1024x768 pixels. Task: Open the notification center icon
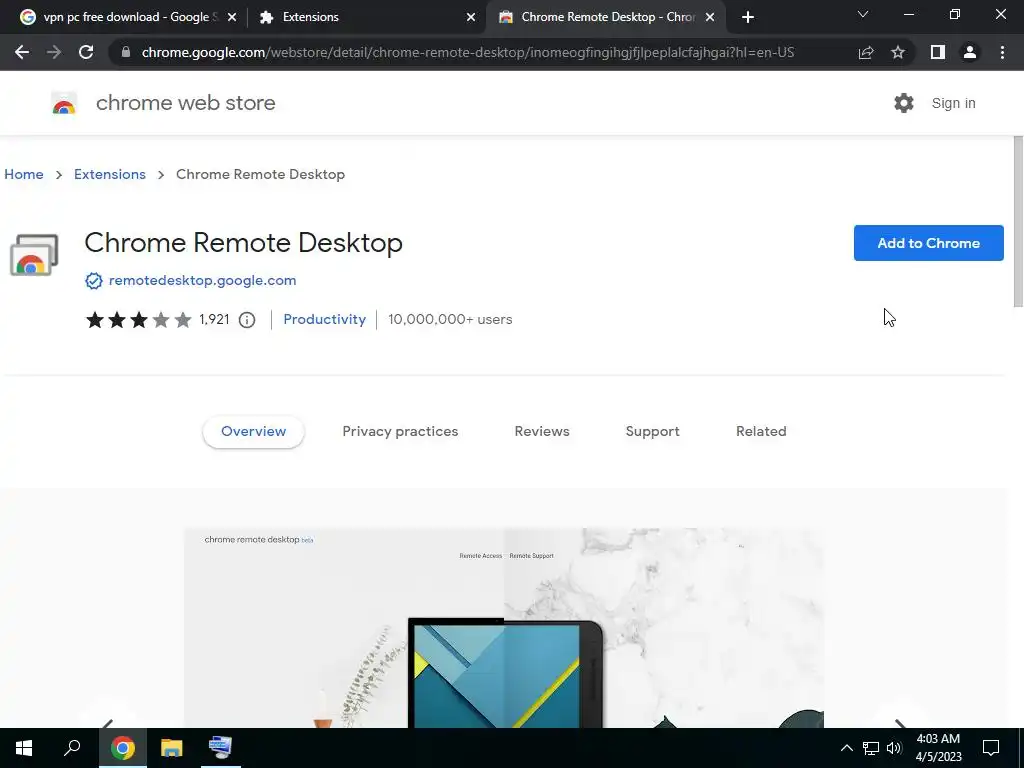(x=991, y=748)
